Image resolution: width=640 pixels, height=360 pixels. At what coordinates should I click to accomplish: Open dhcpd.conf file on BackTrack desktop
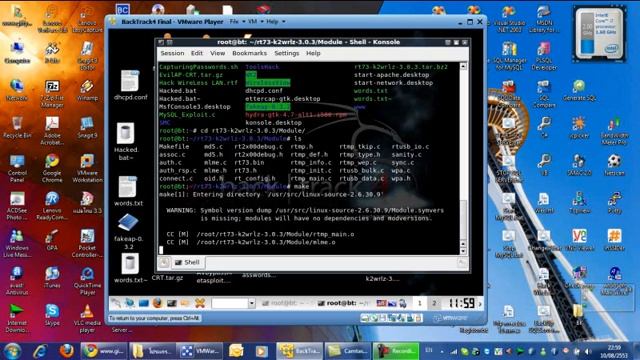130,85
